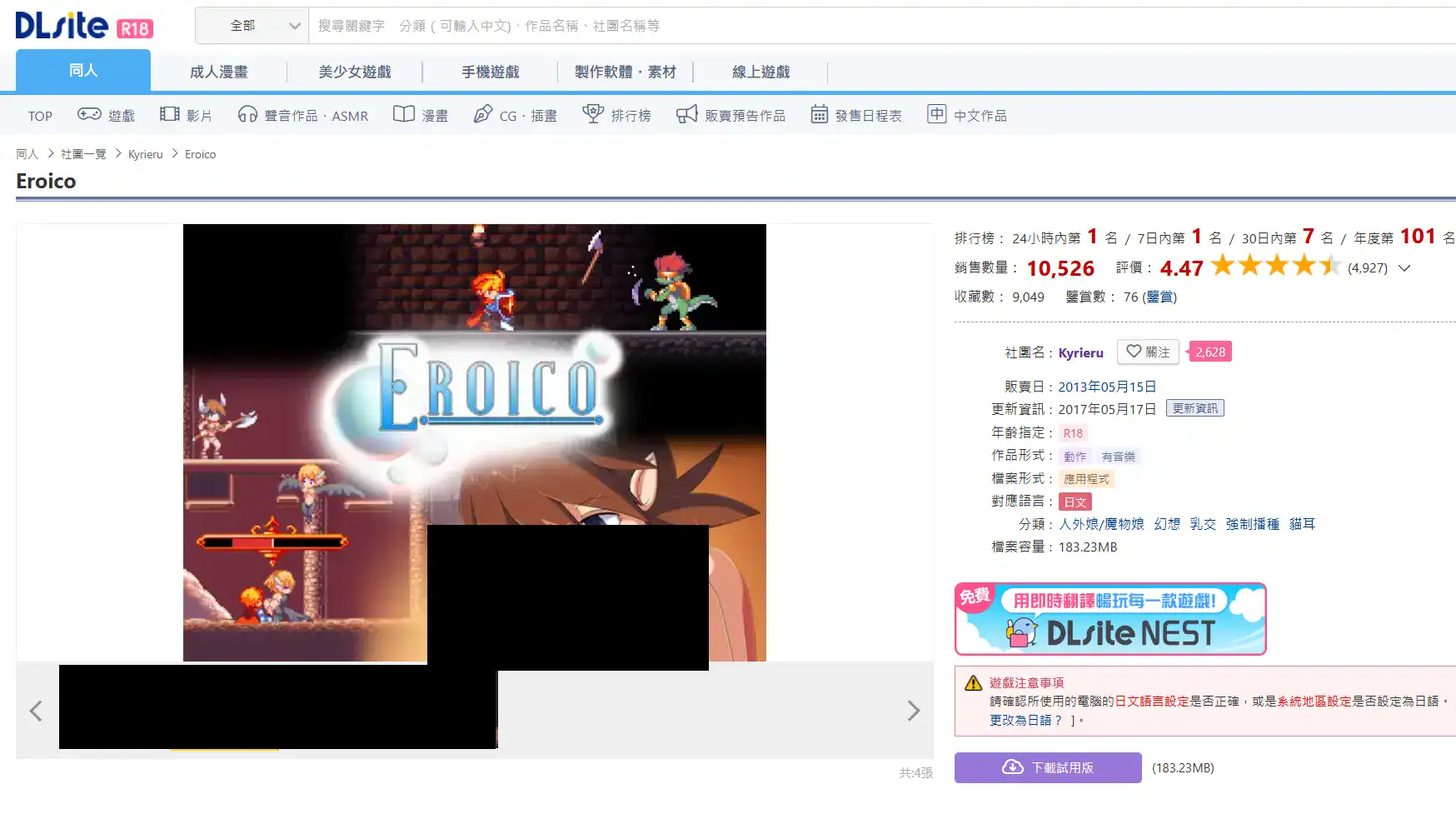Click the 更改為日語？ link
The height and width of the screenshot is (819, 1456).
(1026, 720)
